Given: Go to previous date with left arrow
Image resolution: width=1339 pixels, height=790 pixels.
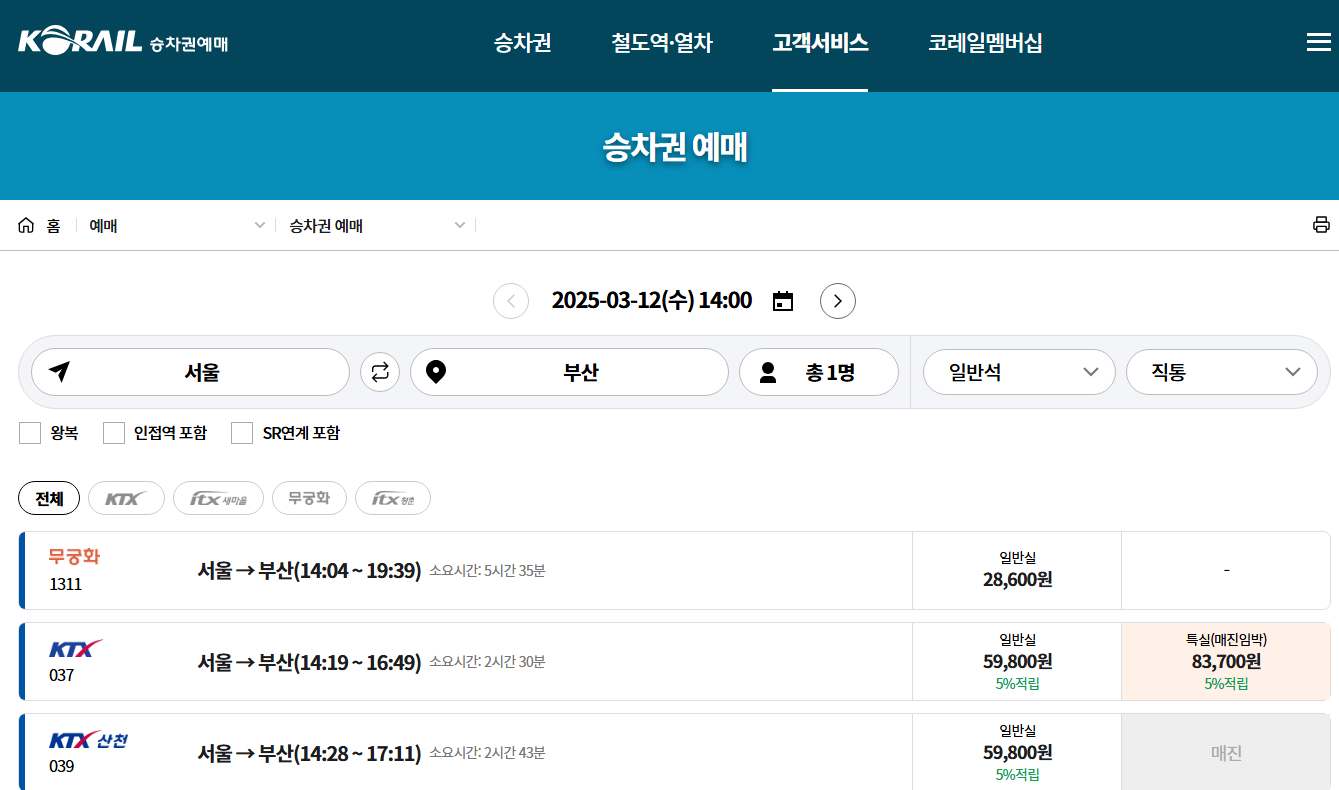Looking at the screenshot, I should pos(511,301).
